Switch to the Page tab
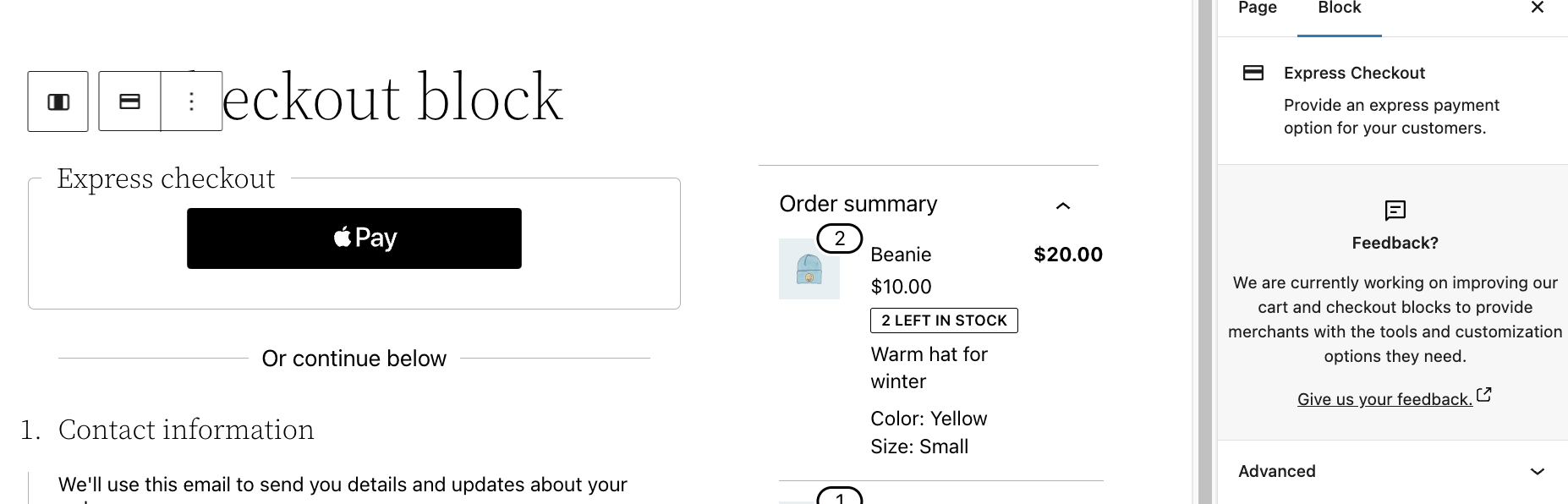 [x=1256, y=8]
